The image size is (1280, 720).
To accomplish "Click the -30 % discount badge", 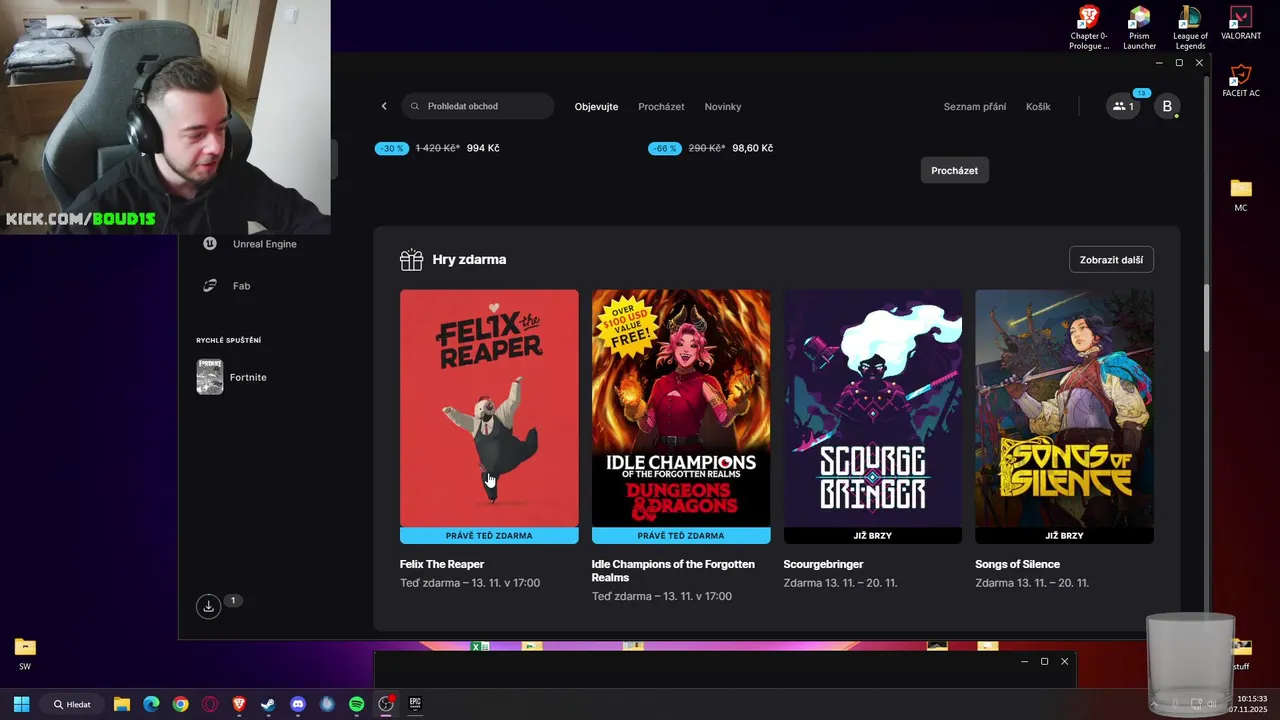I will pos(392,148).
